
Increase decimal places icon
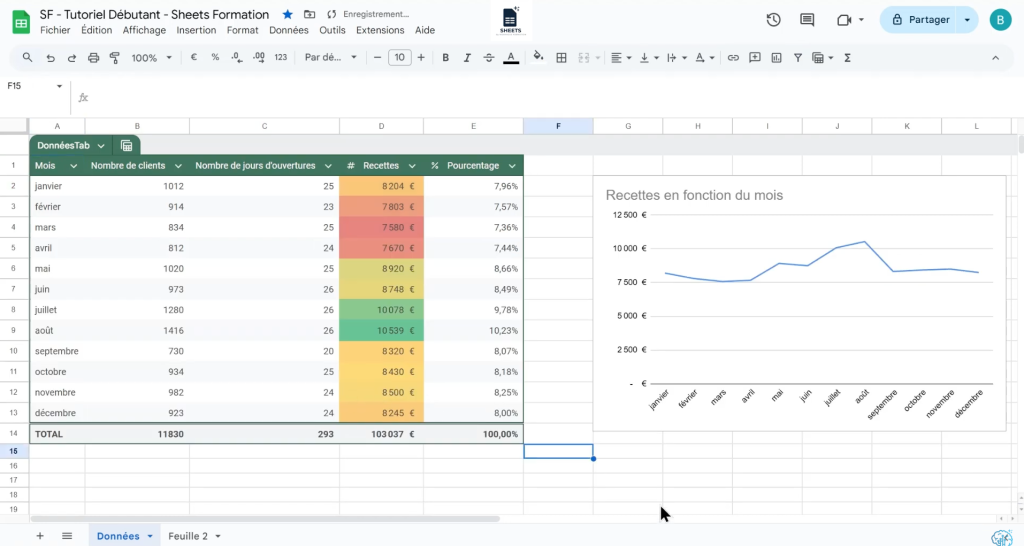(259, 57)
